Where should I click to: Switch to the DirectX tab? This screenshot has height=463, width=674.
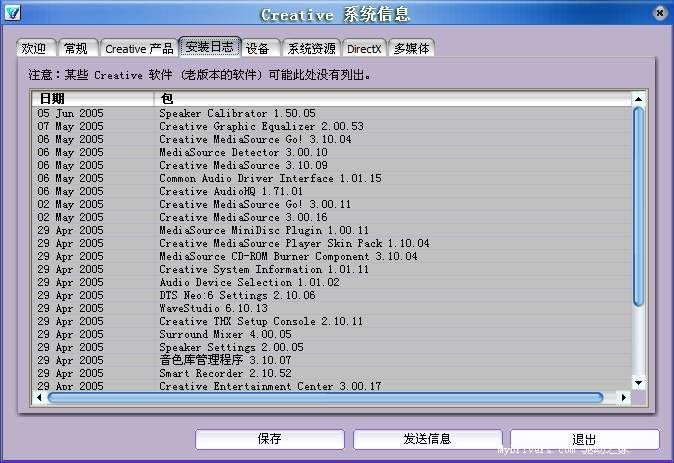[x=364, y=49]
